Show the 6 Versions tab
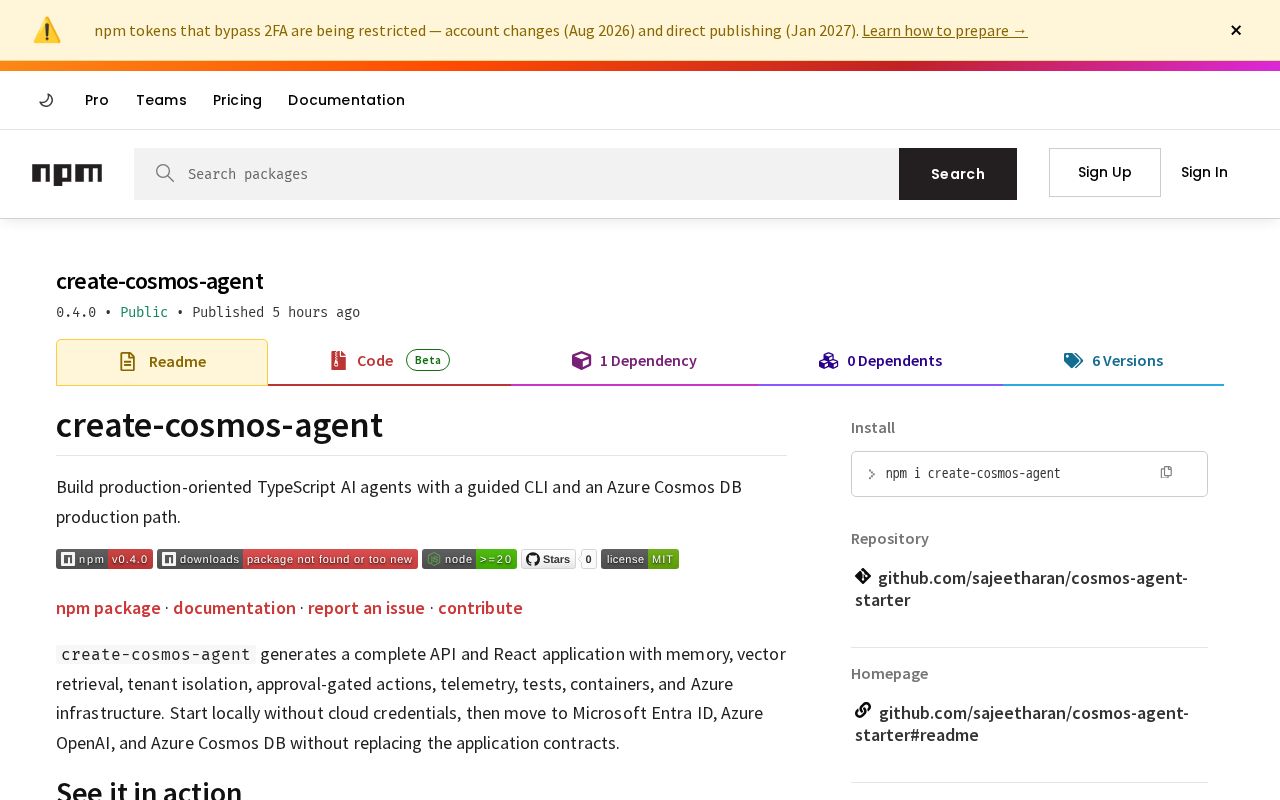The width and height of the screenshot is (1280, 800). coord(1113,361)
